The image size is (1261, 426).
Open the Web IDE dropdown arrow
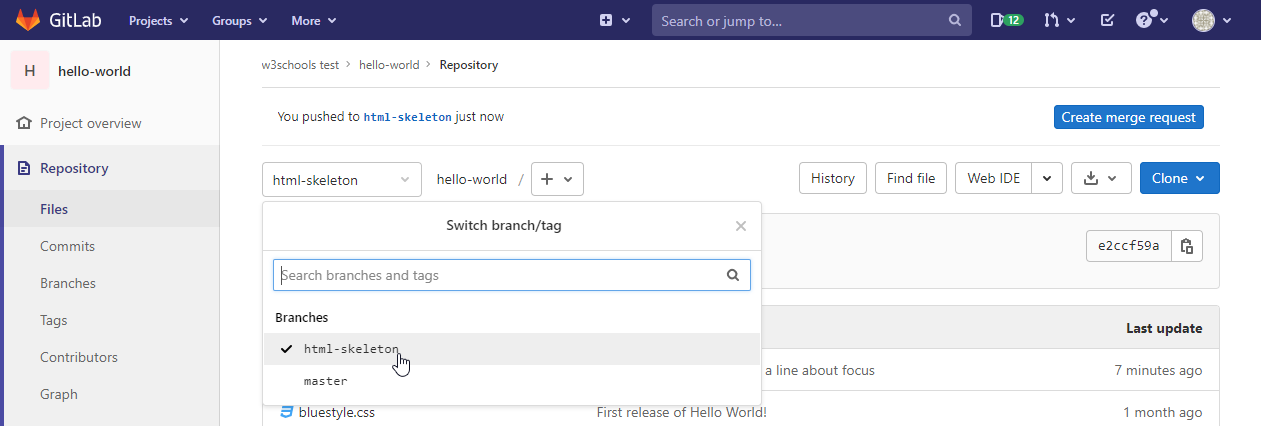(1046, 178)
